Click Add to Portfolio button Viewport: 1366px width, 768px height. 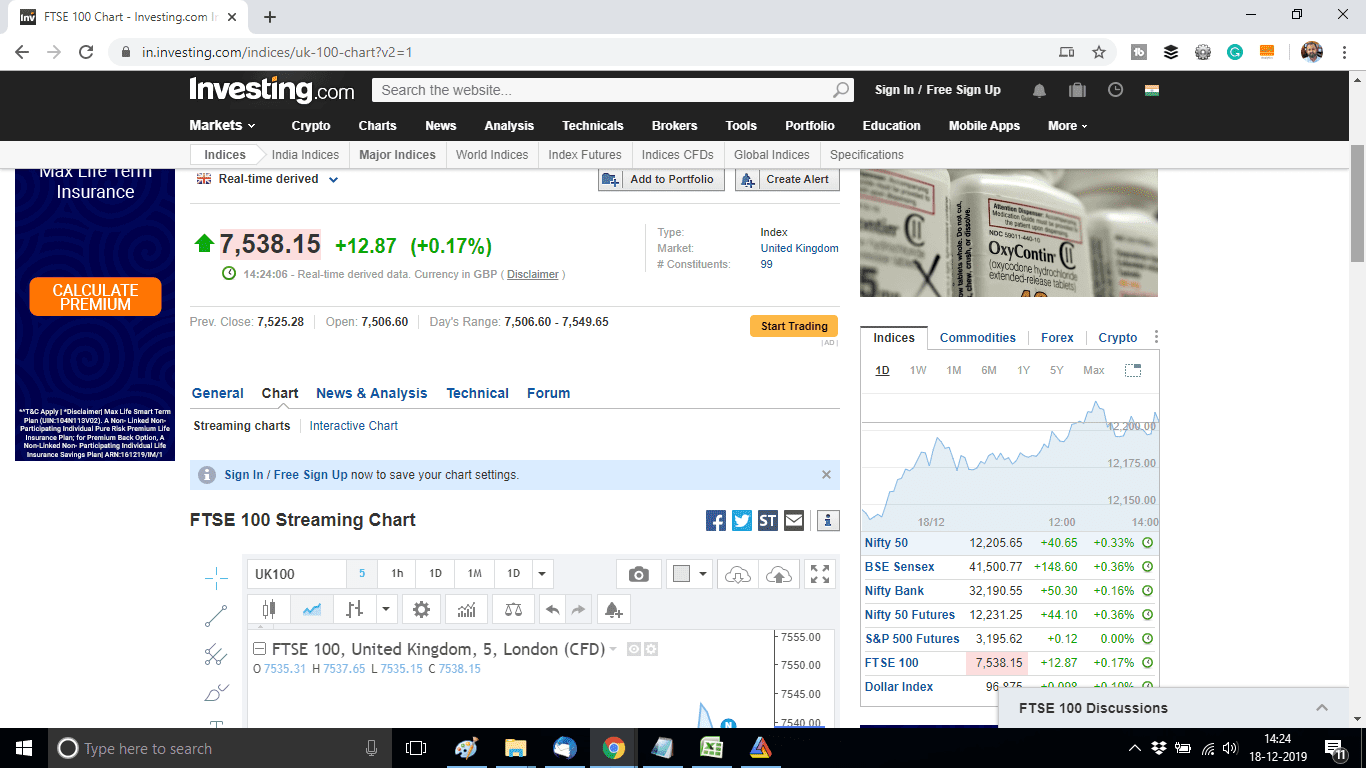pos(661,179)
